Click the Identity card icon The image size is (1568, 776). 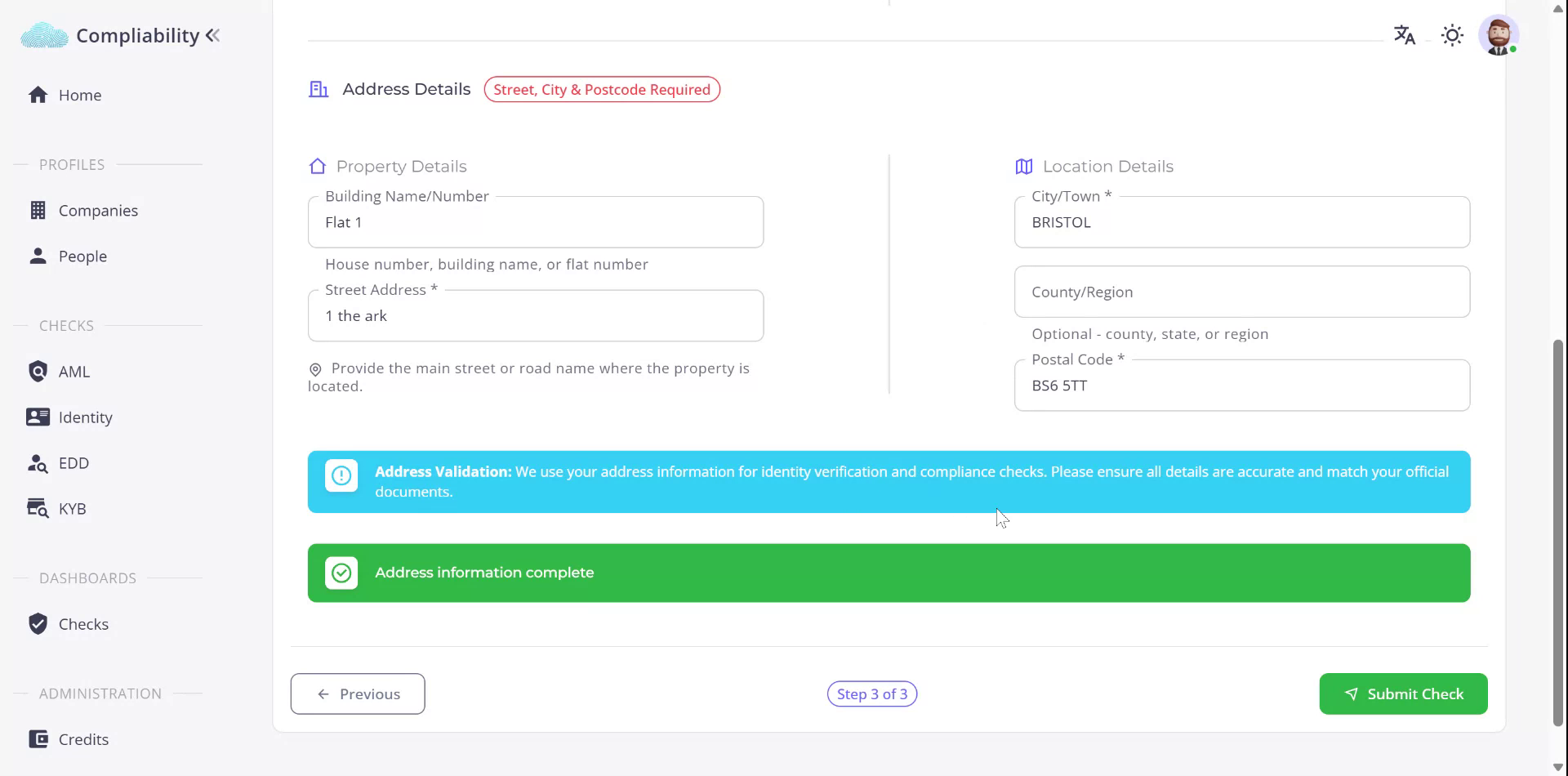[38, 417]
